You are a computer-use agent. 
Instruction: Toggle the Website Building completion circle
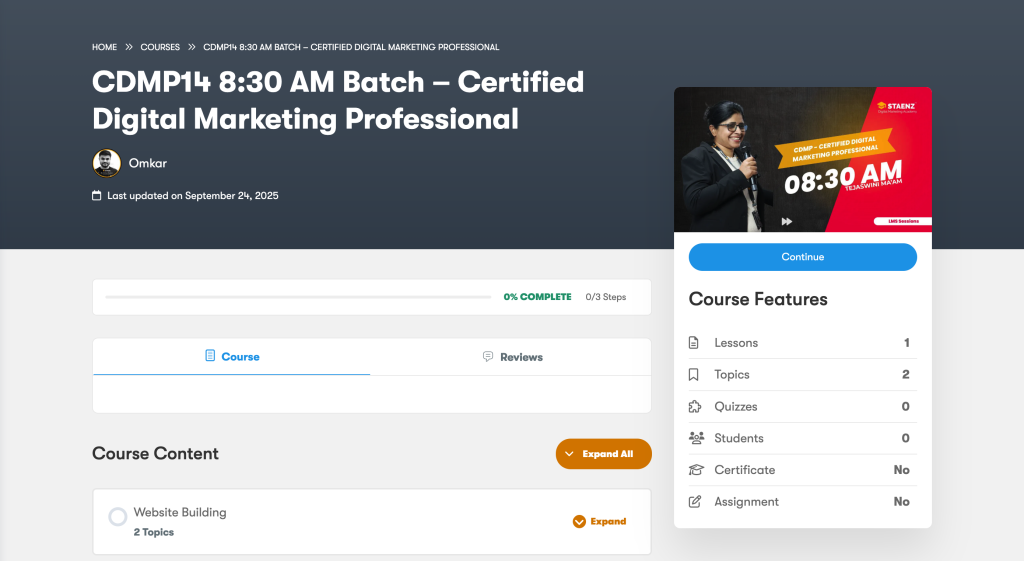(x=117, y=517)
